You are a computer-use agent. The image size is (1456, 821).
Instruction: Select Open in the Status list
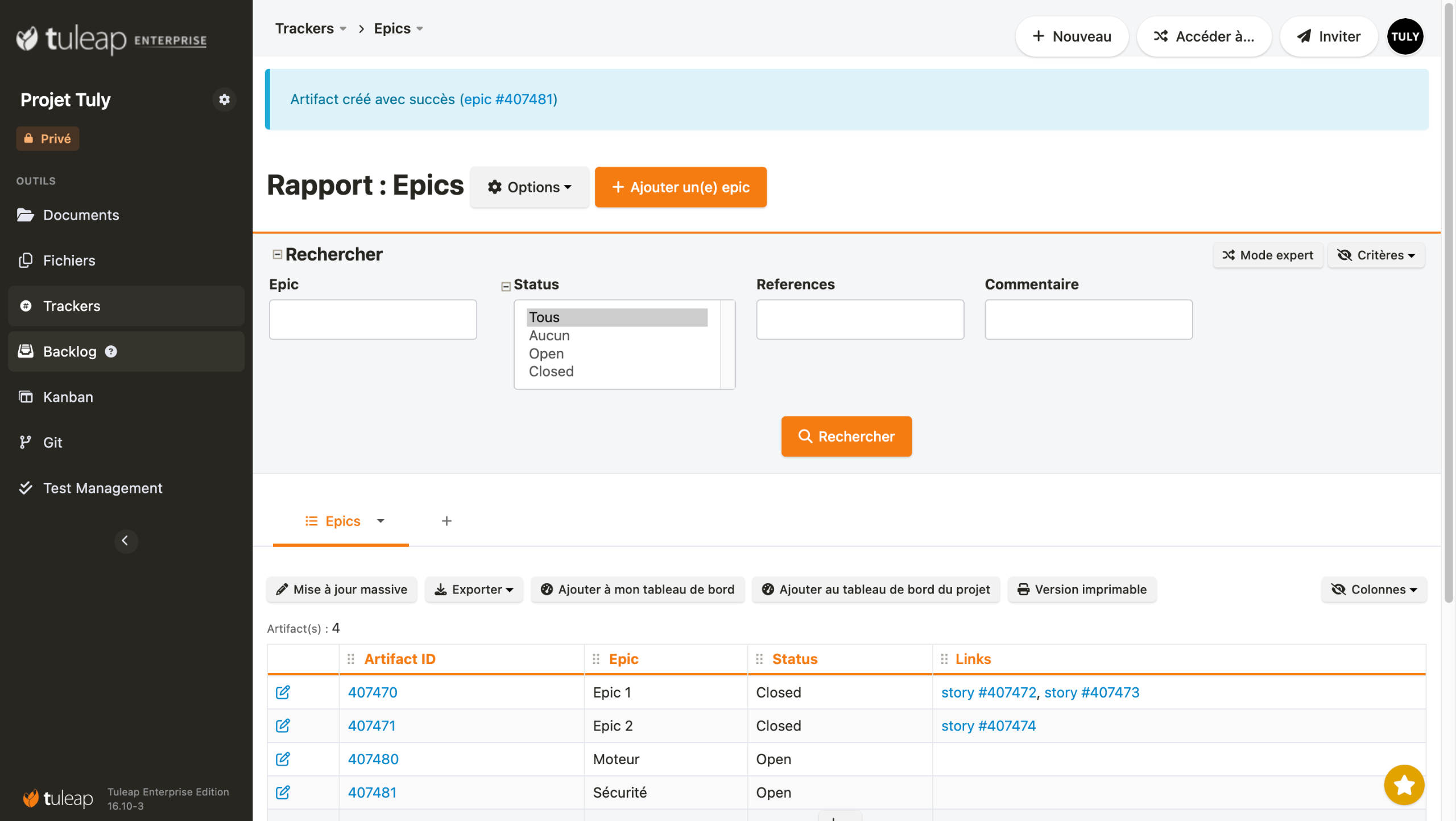point(546,353)
